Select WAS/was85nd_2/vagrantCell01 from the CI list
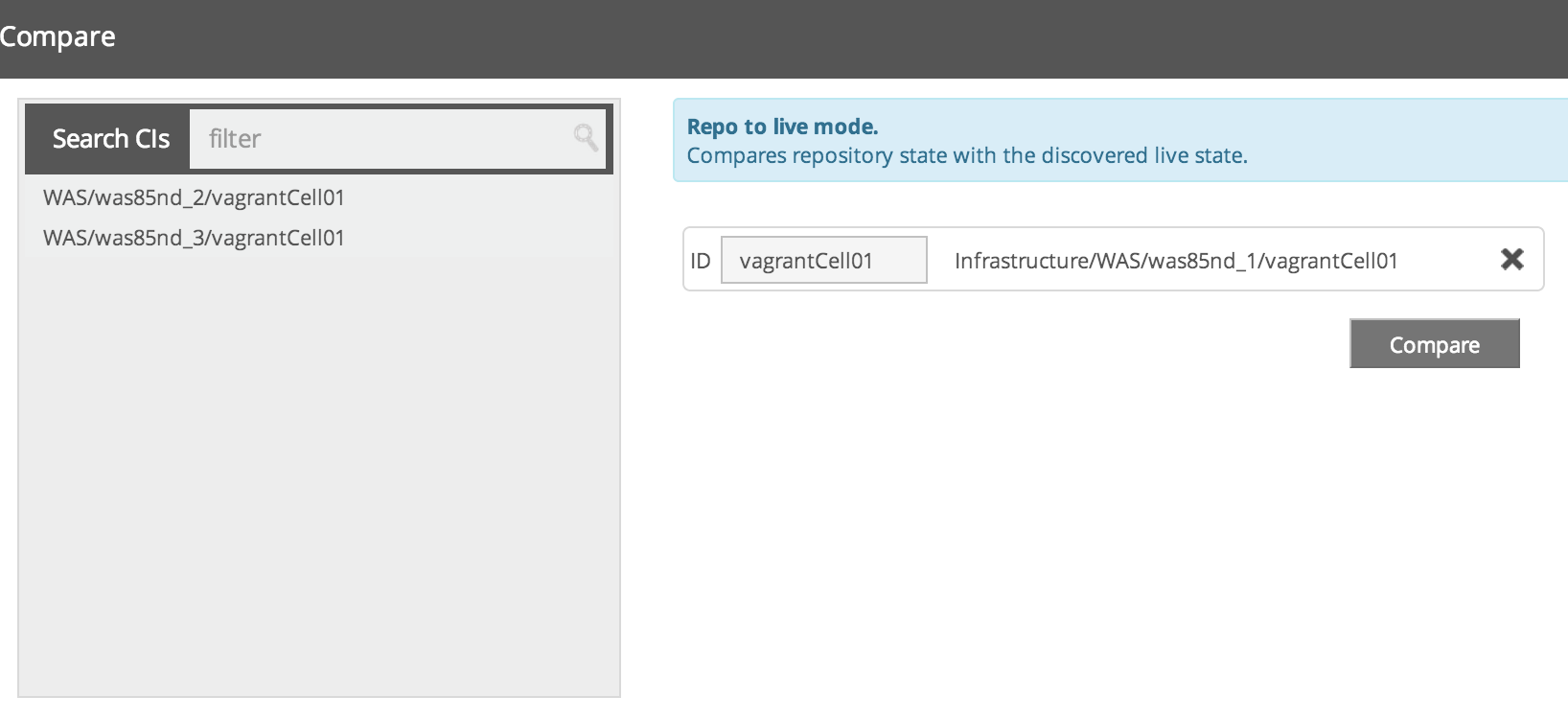 (x=194, y=197)
